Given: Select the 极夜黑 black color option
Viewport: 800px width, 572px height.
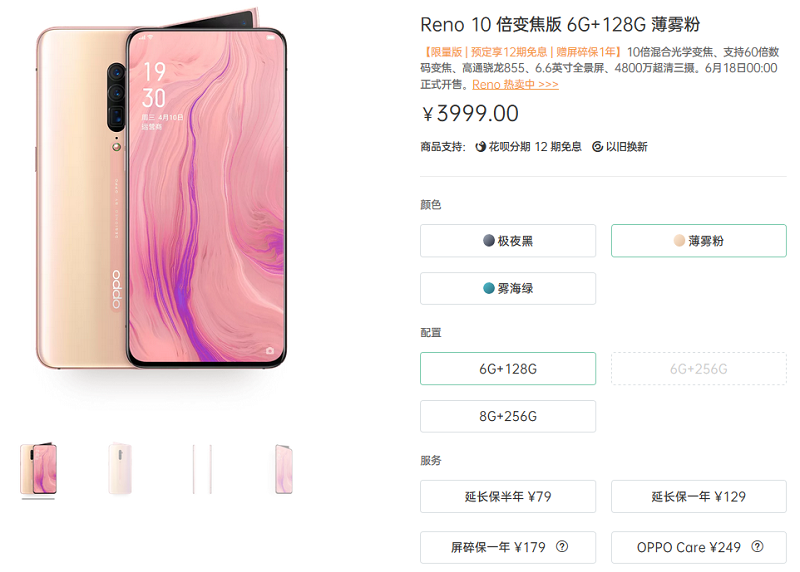Looking at the screenshot, I should pos(508,241).
